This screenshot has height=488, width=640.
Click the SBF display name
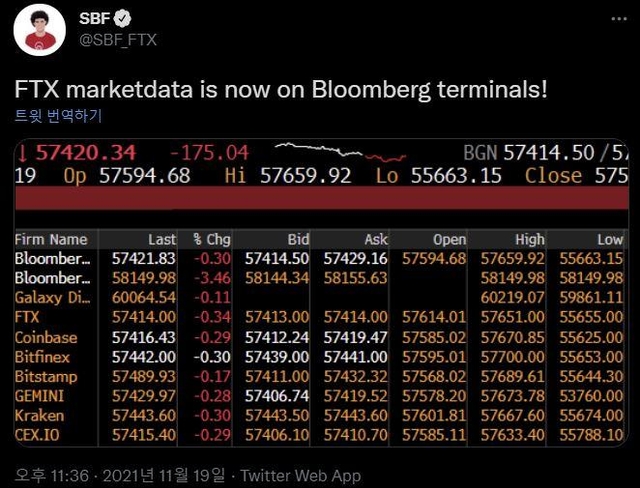tap(95, 20)
